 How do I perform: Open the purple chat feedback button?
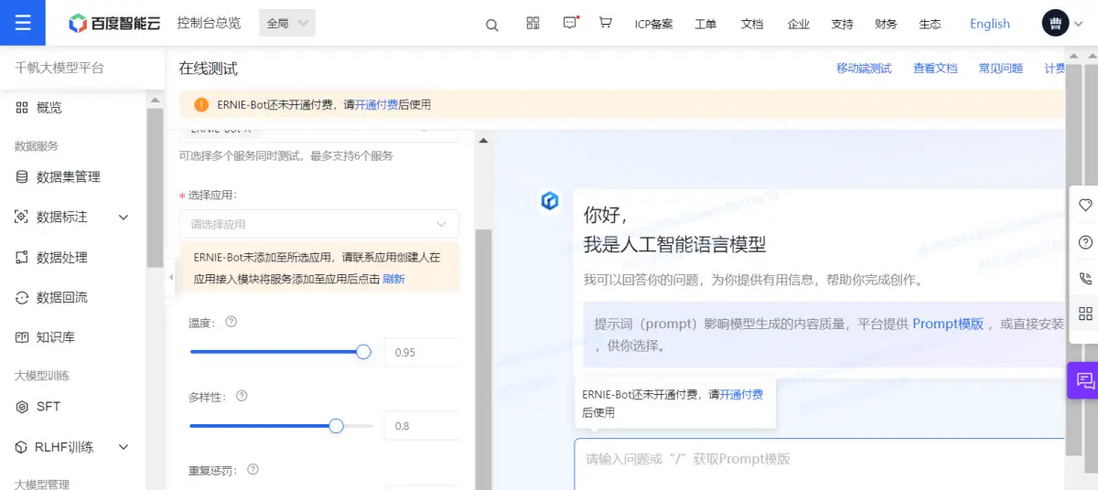[x=1083, y=381]
